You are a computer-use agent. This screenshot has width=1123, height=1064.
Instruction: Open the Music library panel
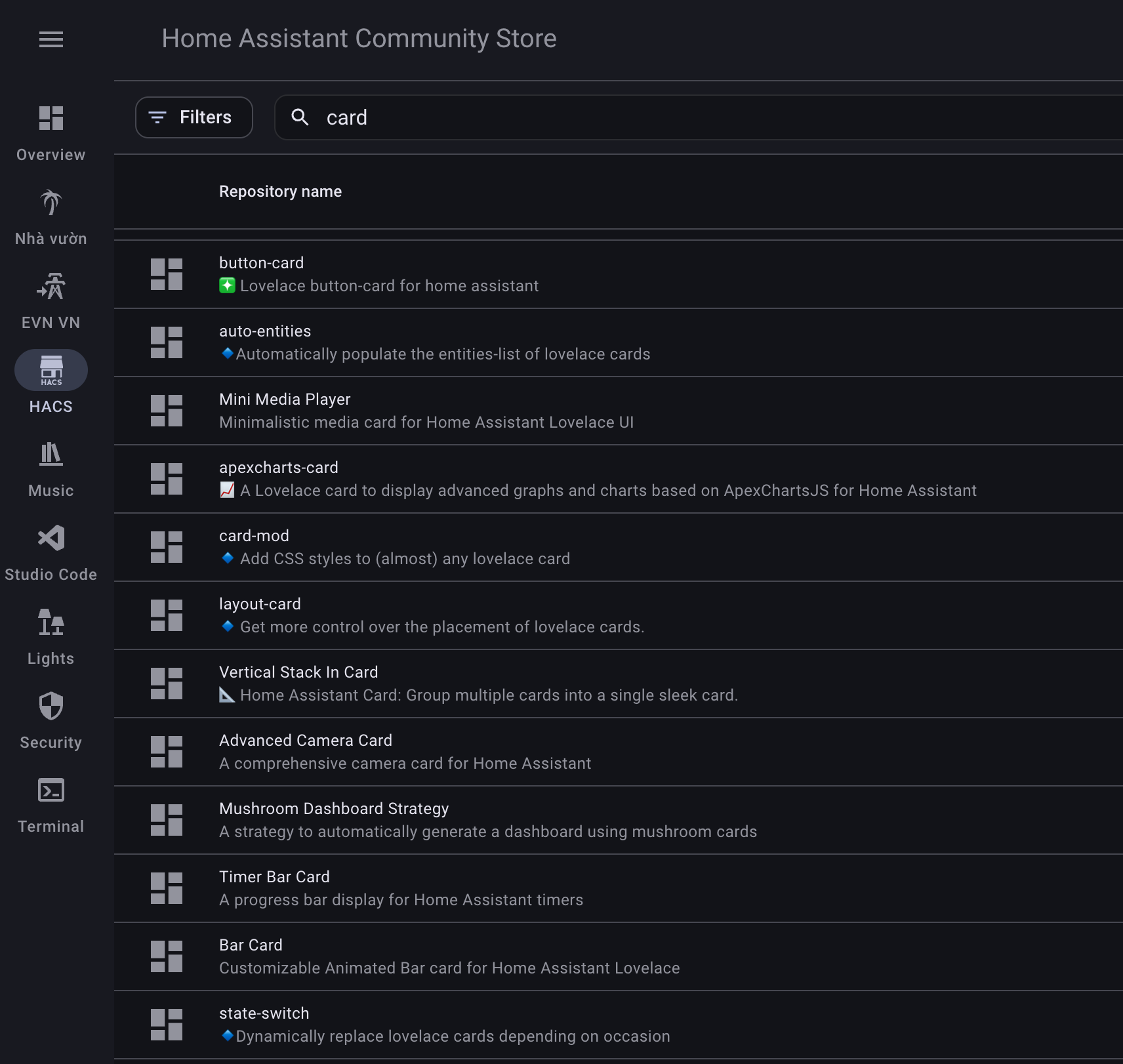click(x=51, y=455)
